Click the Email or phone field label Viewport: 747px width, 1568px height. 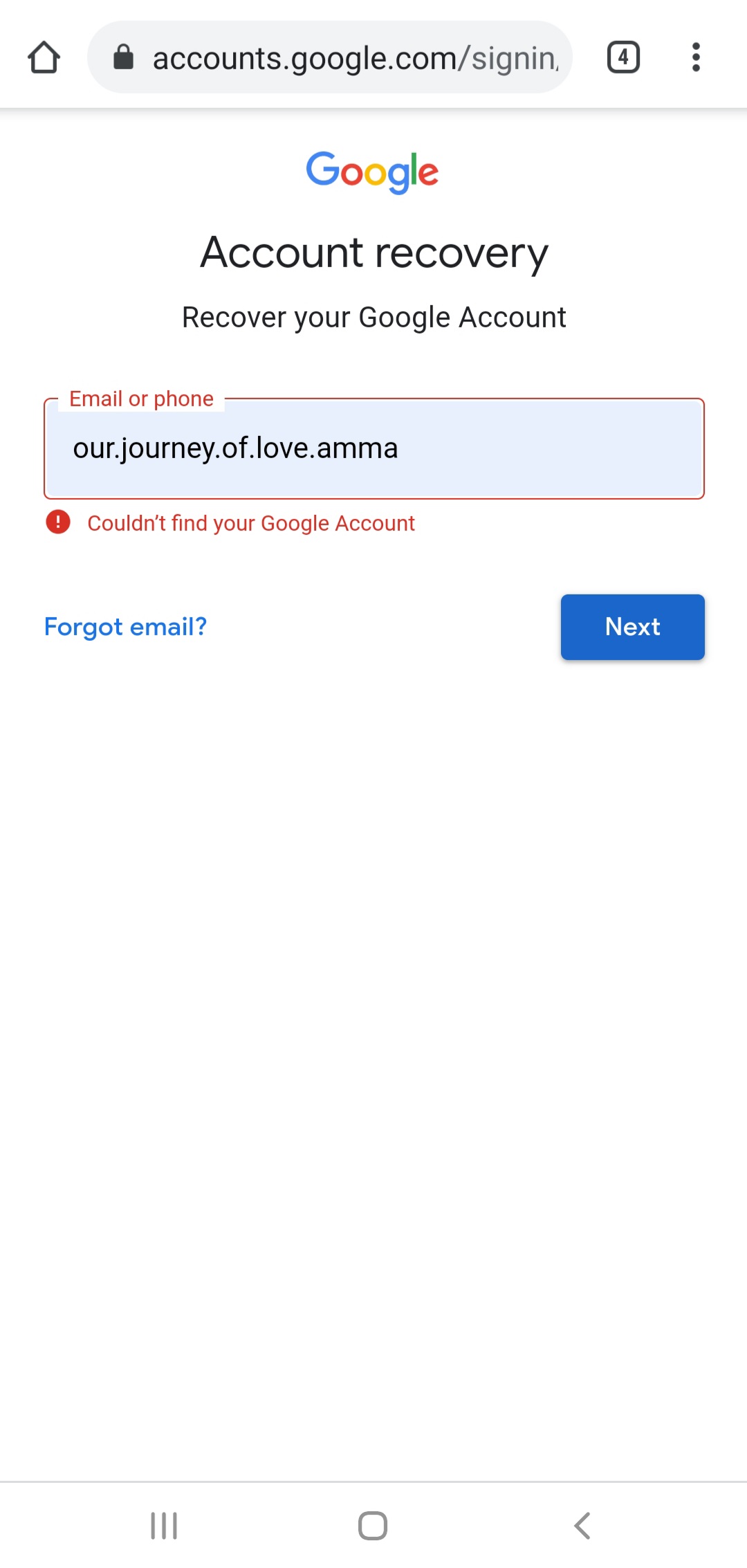point(142,399)
